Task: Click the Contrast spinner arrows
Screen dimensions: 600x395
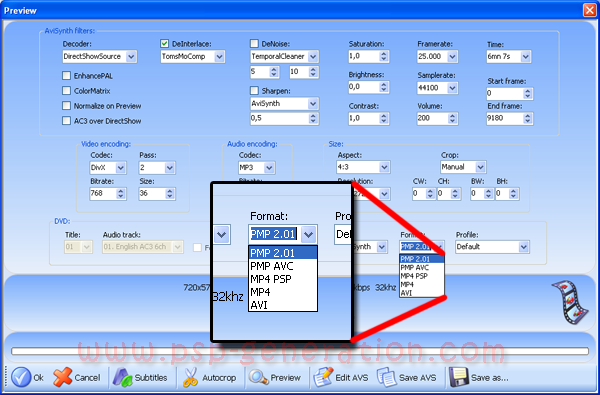Action: point(384,119)
